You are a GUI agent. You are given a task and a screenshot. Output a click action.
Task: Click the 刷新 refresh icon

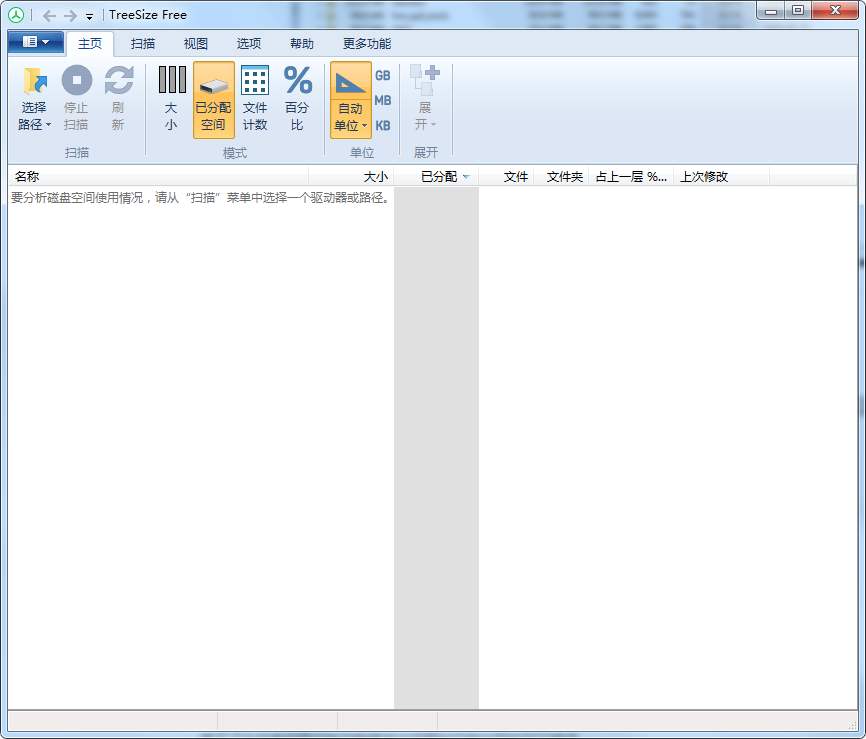(x=119, y=81)
